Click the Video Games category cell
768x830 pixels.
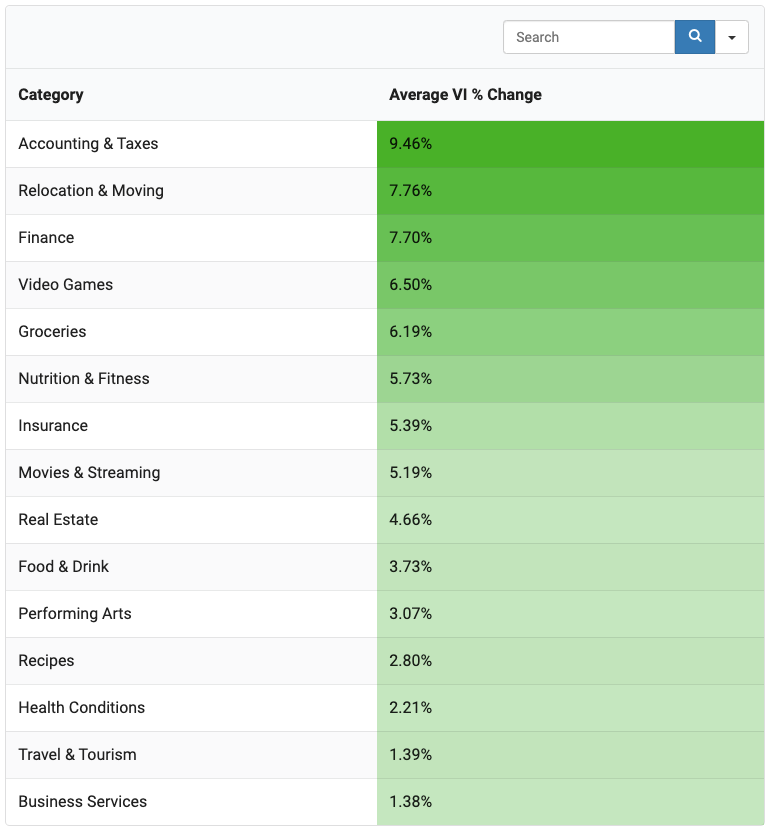[191, 285]
